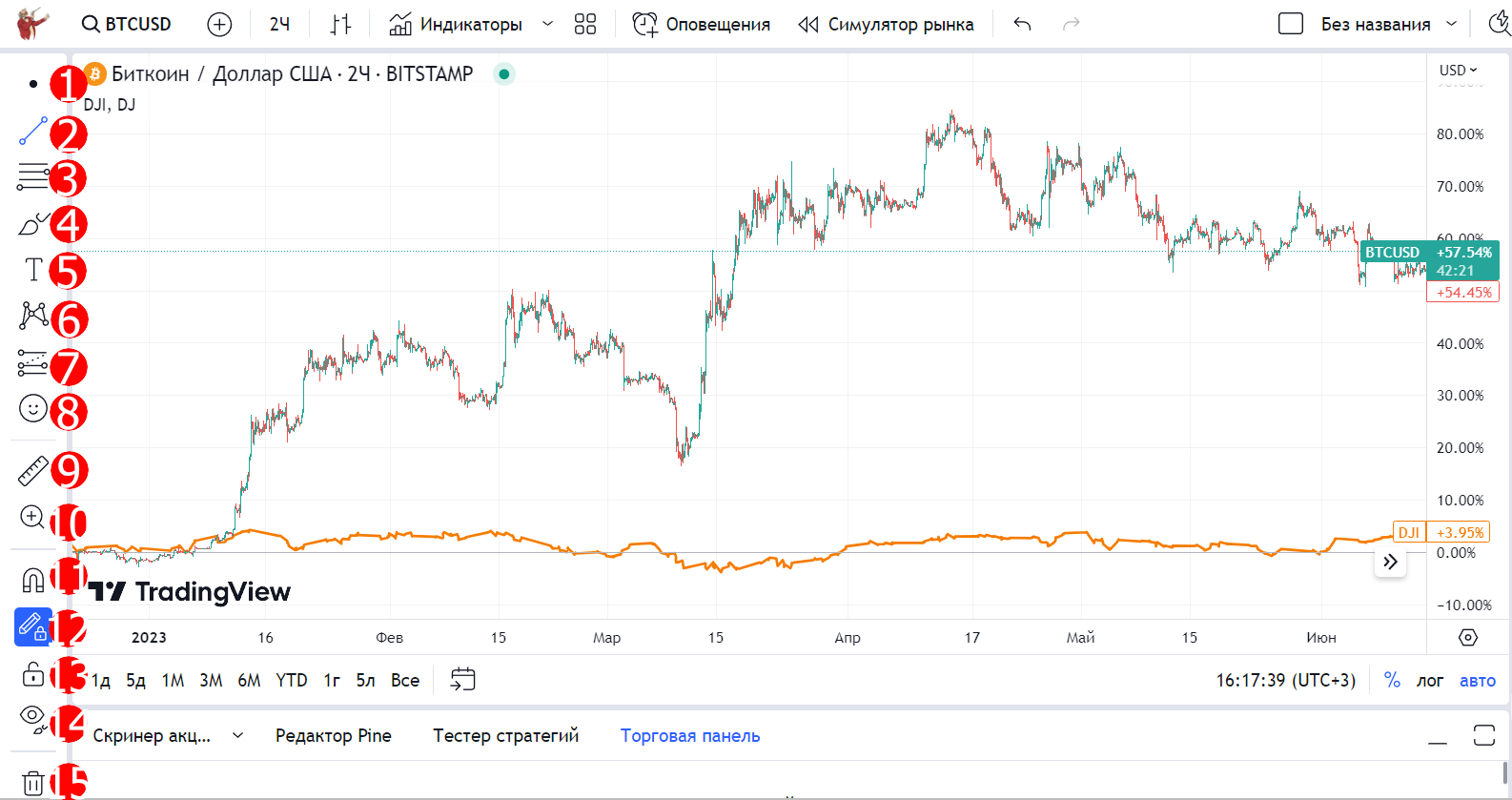The height and width of the screenshot is (800, 1512).
Task: Select the trend line drawing tool
Action: coord(33,131)
